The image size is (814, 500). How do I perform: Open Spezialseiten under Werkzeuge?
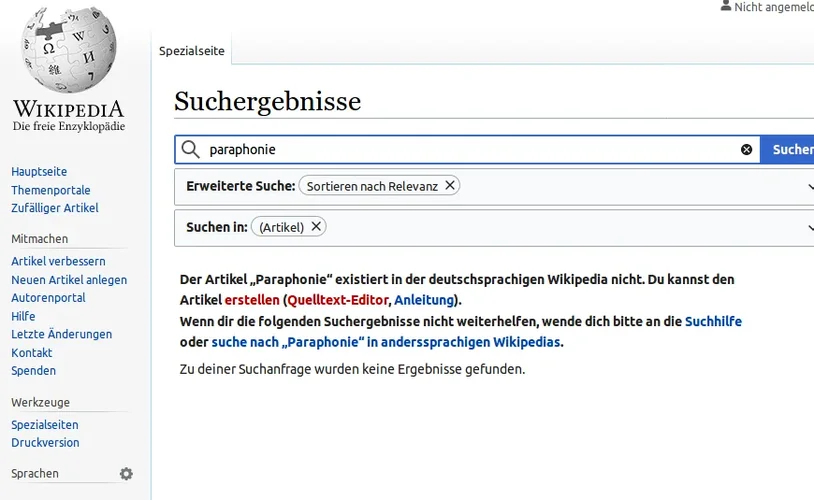point(45,425)
